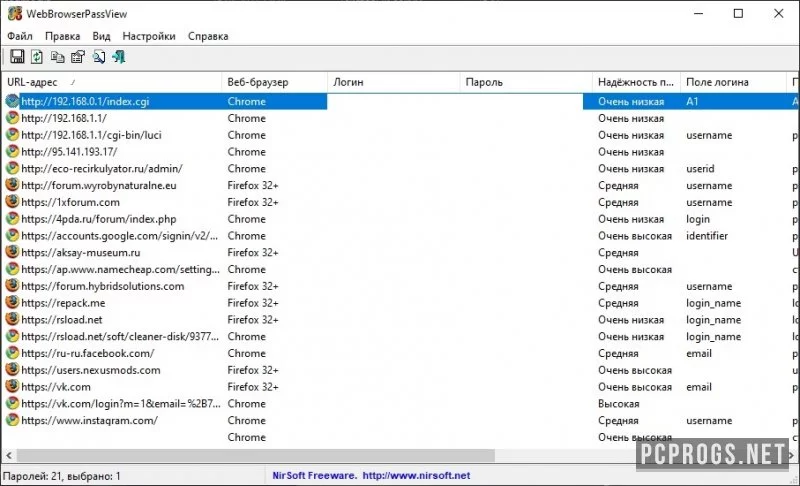This screenshot has width=800, height=486.
Task: Select rsload.net/soft/cleaner-disk row
Action: point(400,336)
